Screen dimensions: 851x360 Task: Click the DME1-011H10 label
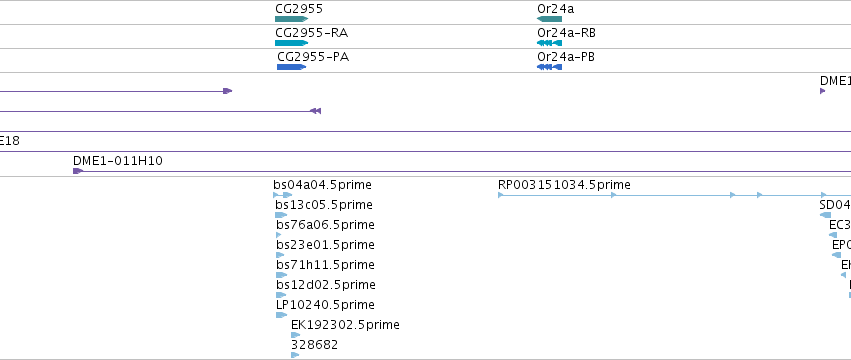tap(118, 161)
